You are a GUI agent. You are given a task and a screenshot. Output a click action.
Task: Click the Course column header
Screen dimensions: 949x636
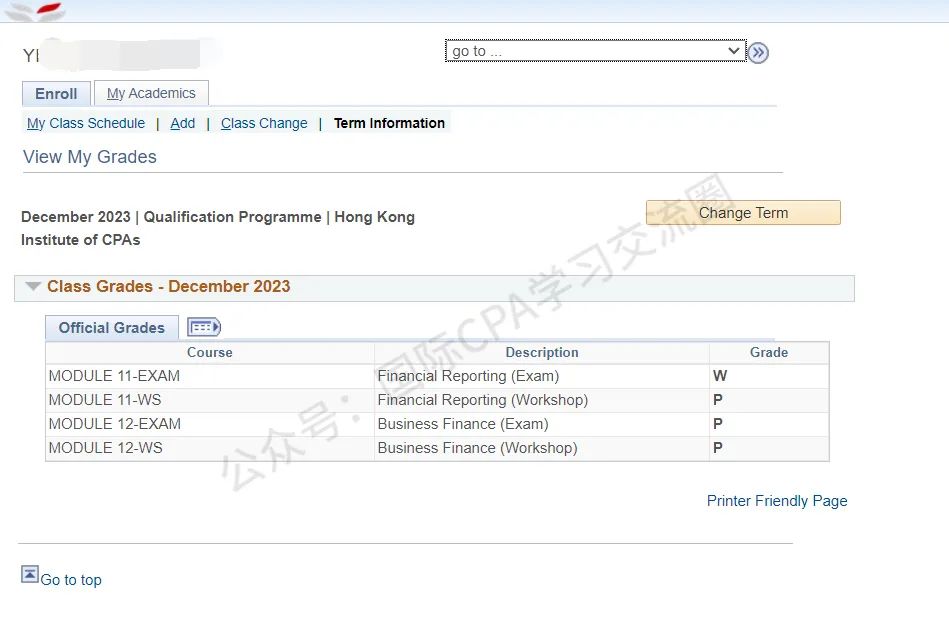pyautogui.click(x=209, y=353)
